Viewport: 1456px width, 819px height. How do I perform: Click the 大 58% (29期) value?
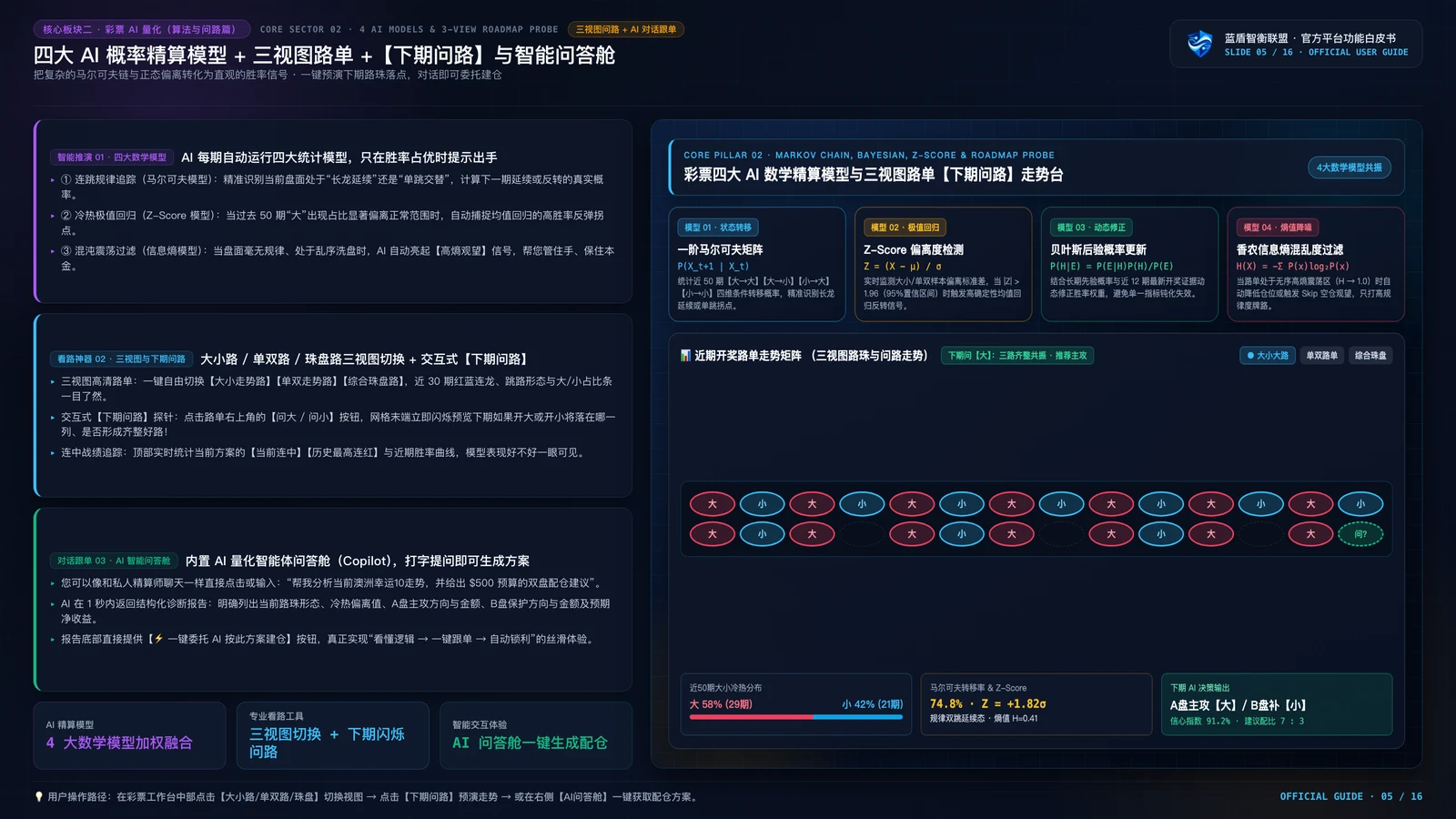click(721, 704)
